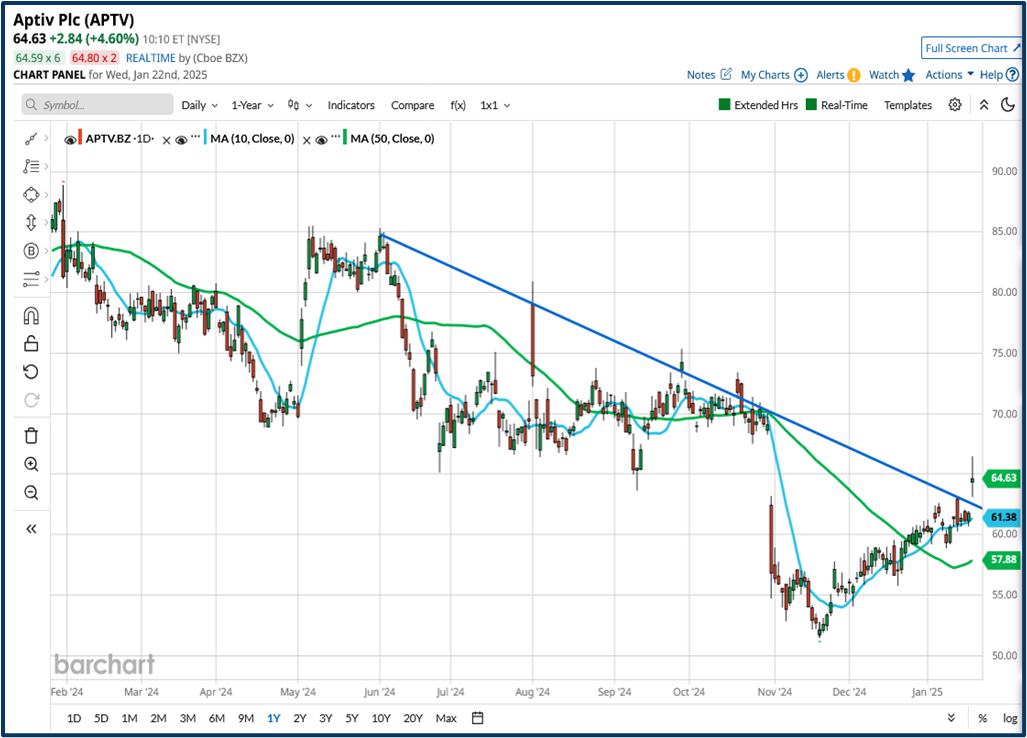The image size is (1027, 738).
Task: Open the Daily frequency dropdown
Action: point(200,105)
